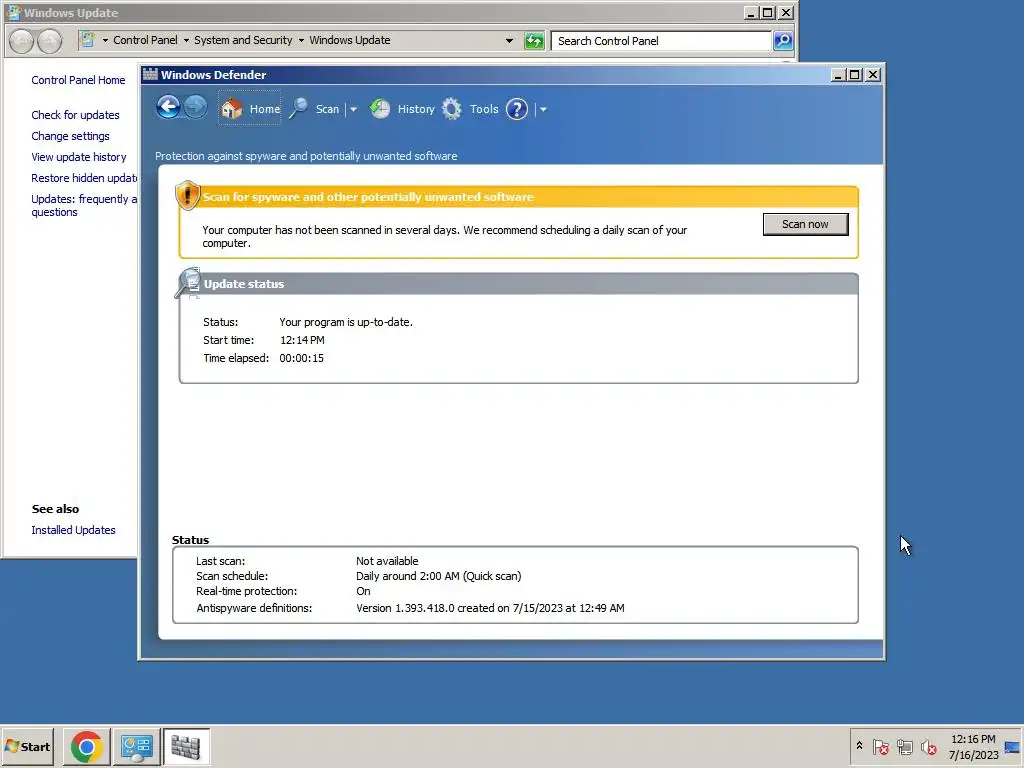Click the Windows Update title bar icon
1024x768 pixels.
pos(14,12)
